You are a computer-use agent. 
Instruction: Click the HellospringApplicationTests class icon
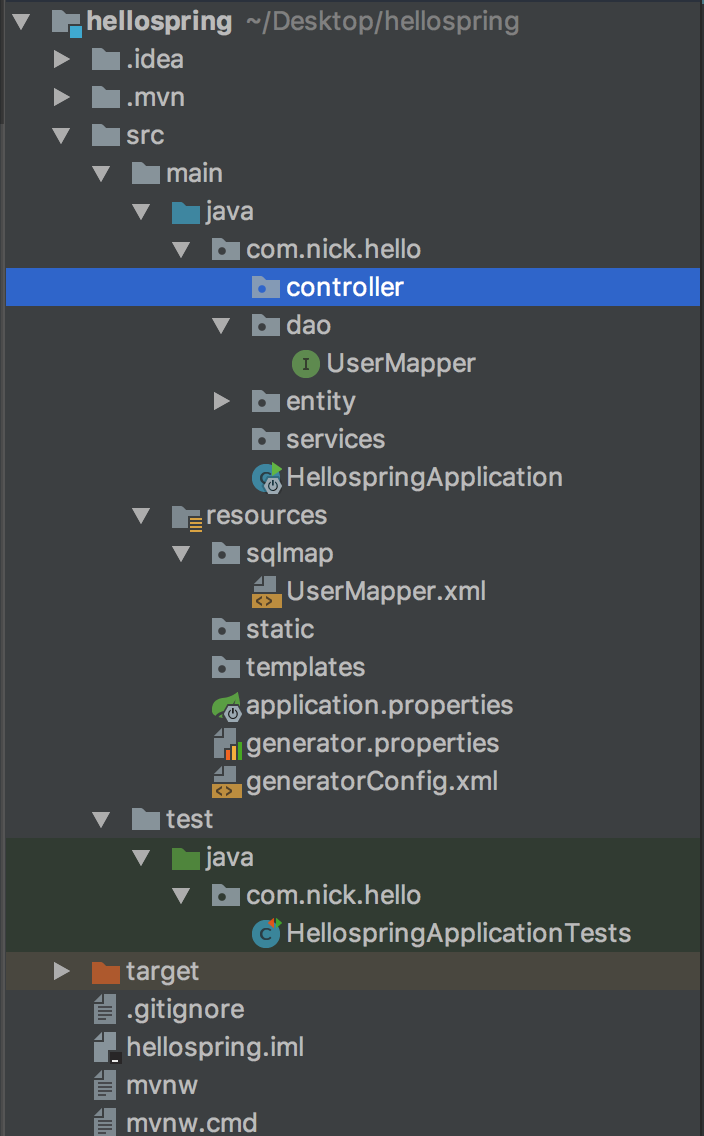coord(267,933)
